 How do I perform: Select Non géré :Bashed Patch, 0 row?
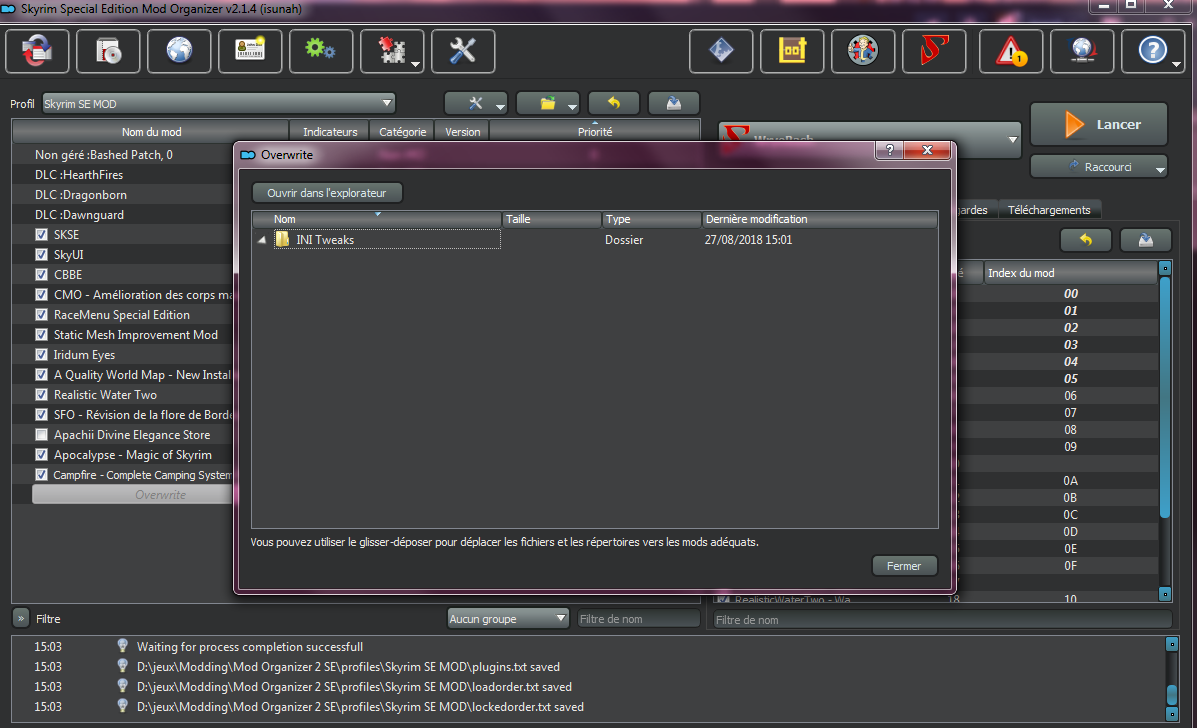124,154
